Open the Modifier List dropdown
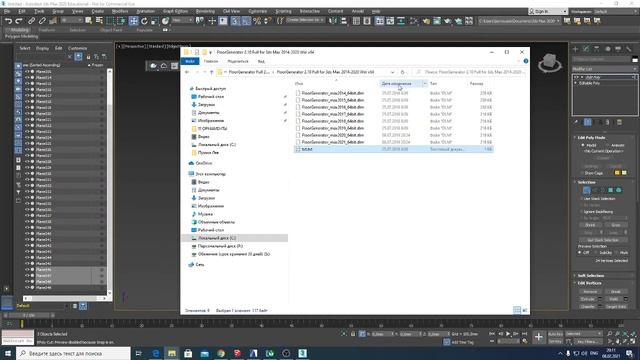The width and height of the screenshot is (640, 360). (605, 69)
